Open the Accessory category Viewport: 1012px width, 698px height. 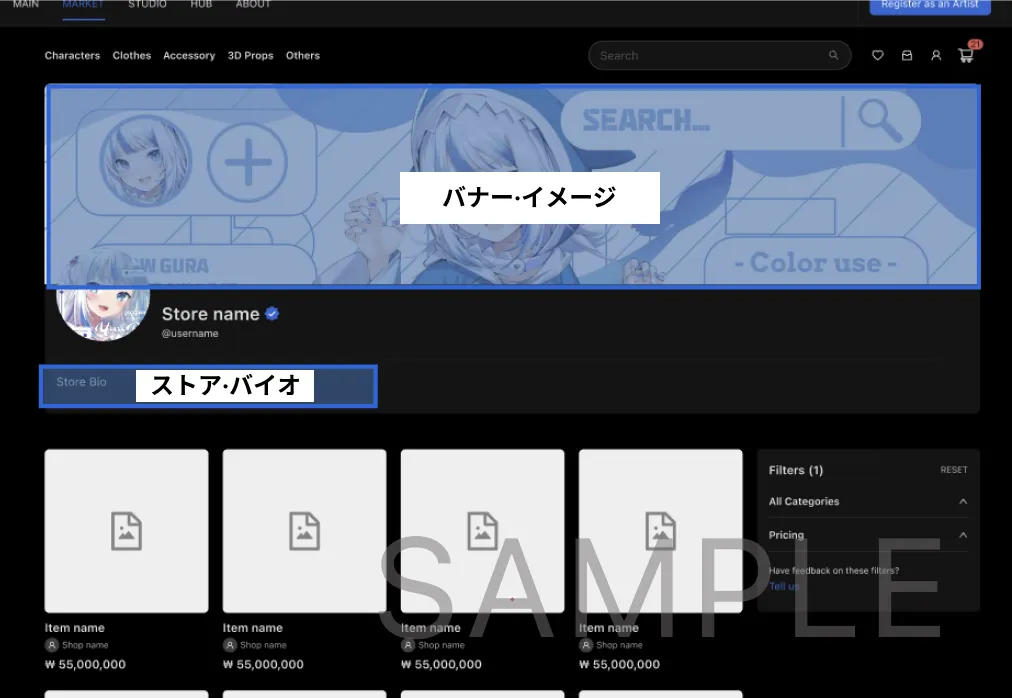point(189,56)
